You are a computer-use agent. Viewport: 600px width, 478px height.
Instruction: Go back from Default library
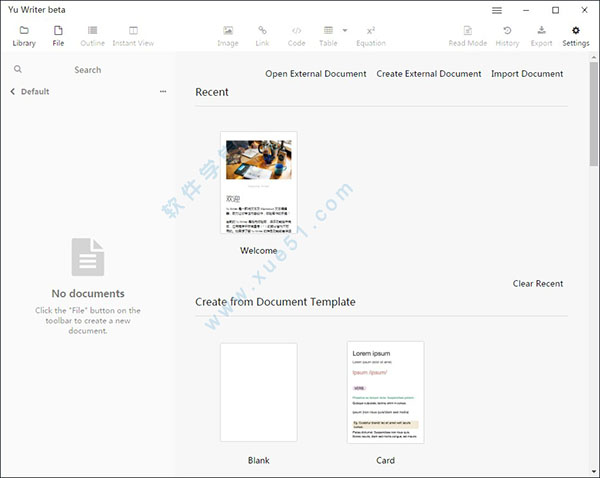tap(13, 91)
